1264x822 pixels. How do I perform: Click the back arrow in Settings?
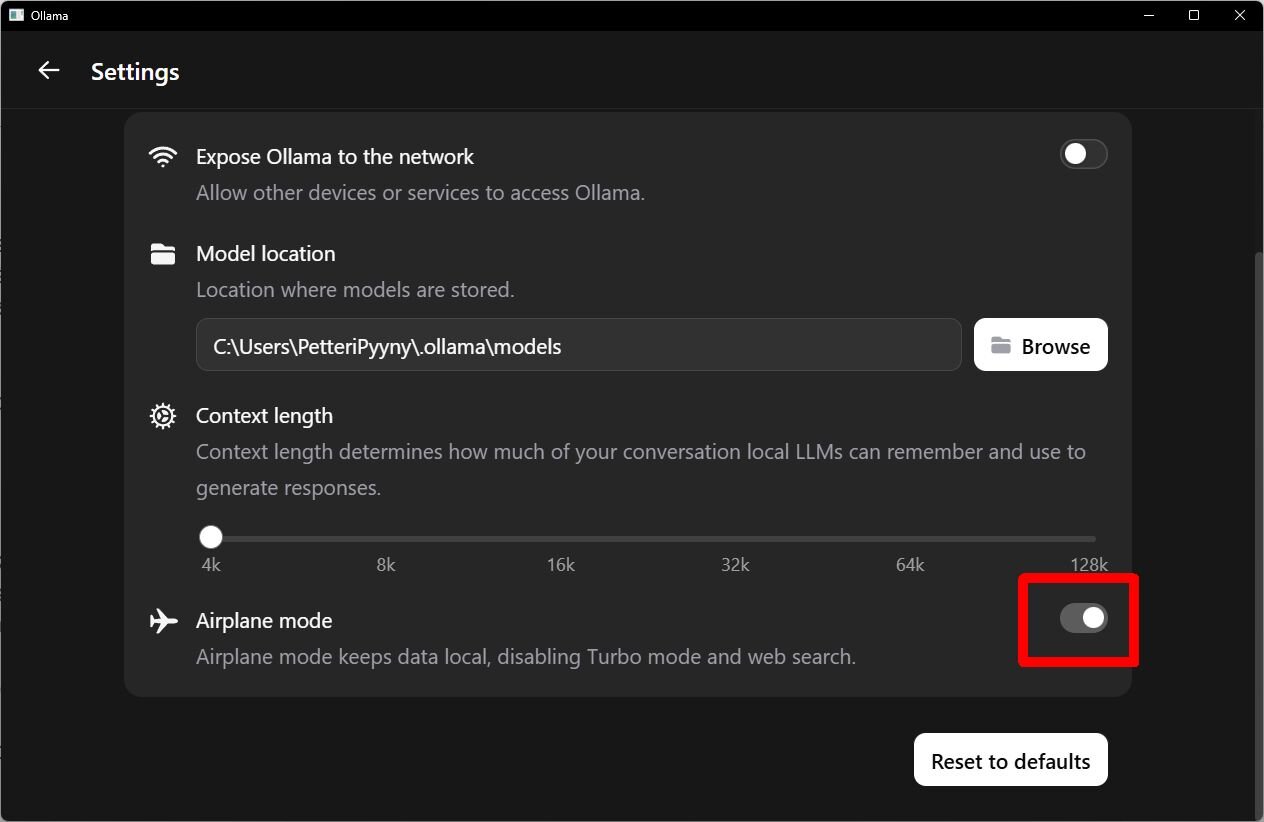tap(48, 70)
